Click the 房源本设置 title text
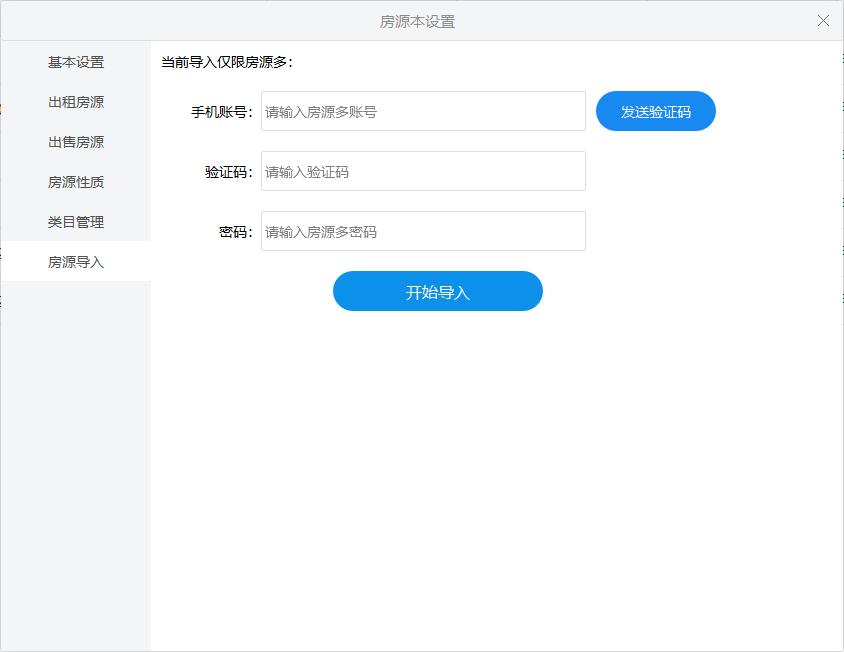The image size is (844, 652). pyautogui.click(x=417, y=22)
